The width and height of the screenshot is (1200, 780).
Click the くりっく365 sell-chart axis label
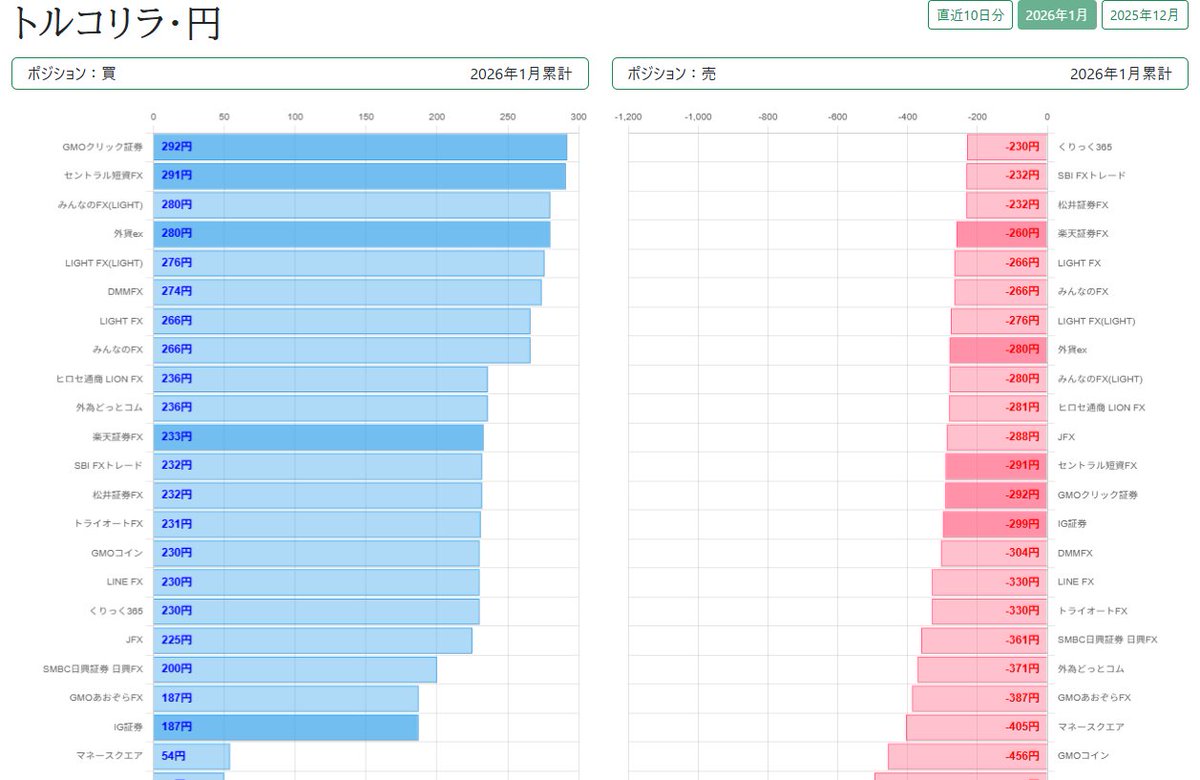[1084, 147]
